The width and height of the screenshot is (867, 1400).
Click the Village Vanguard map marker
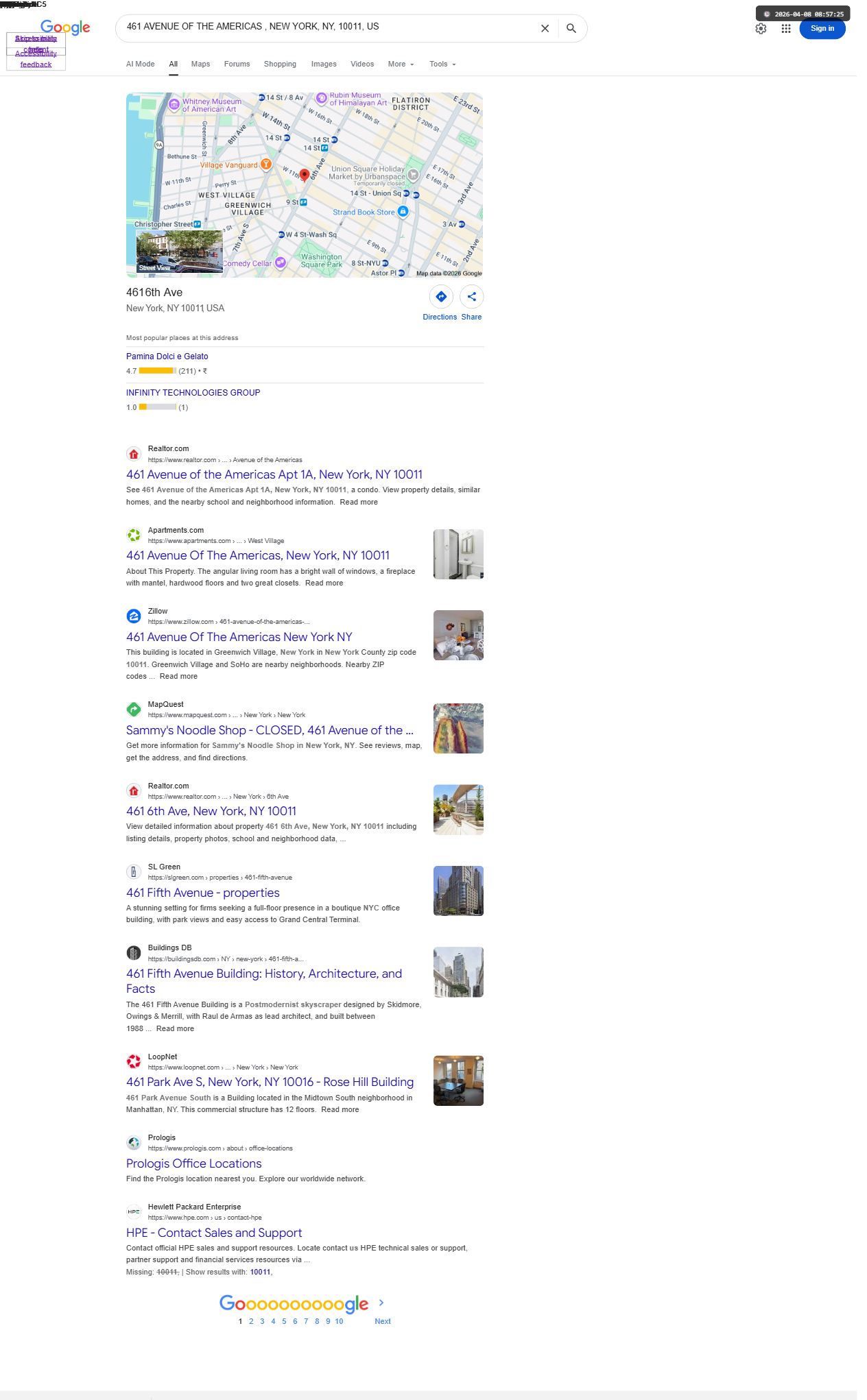pyautogui.click(x=266, y=165)
